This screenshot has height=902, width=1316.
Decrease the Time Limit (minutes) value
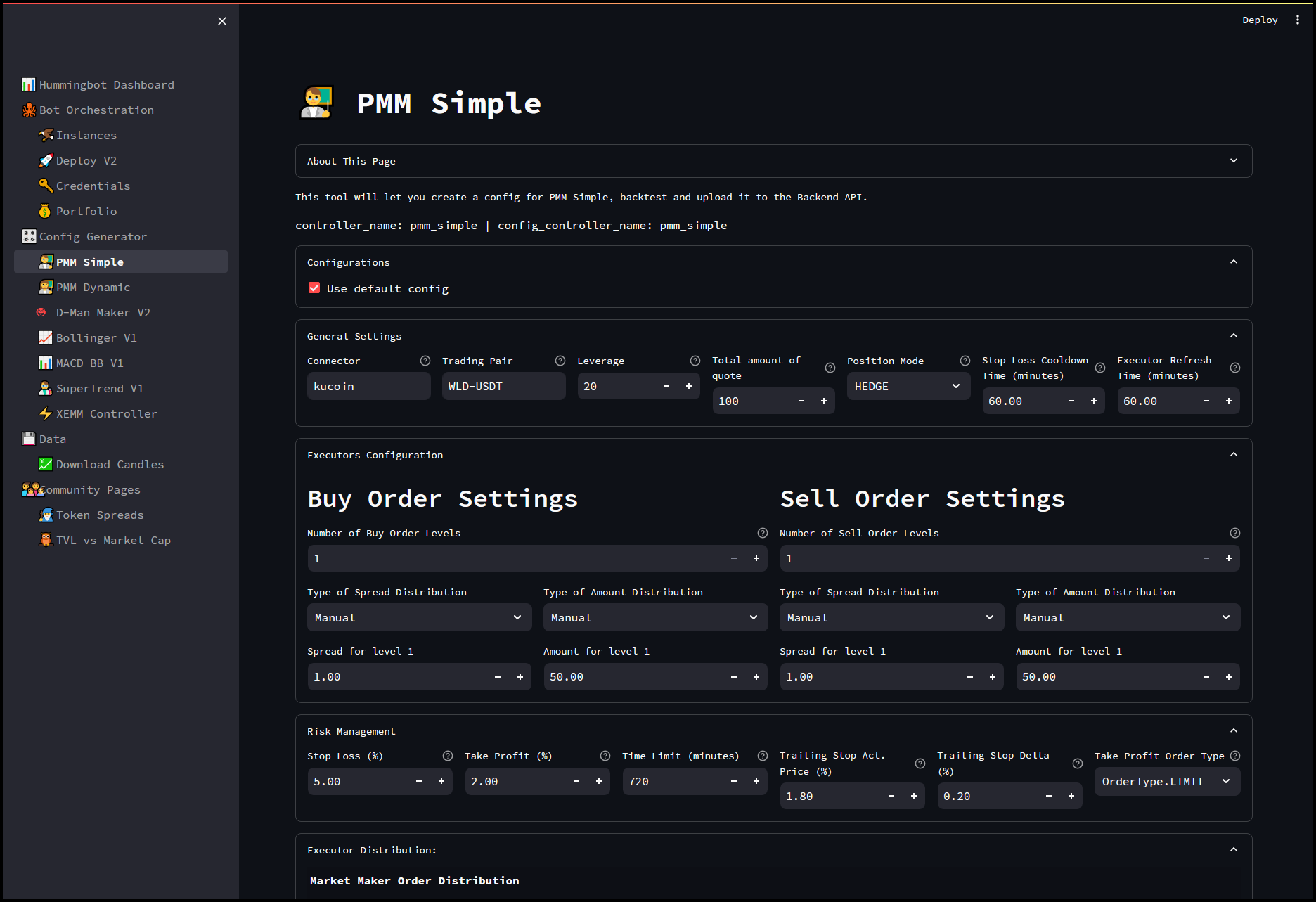coord(734,781)
